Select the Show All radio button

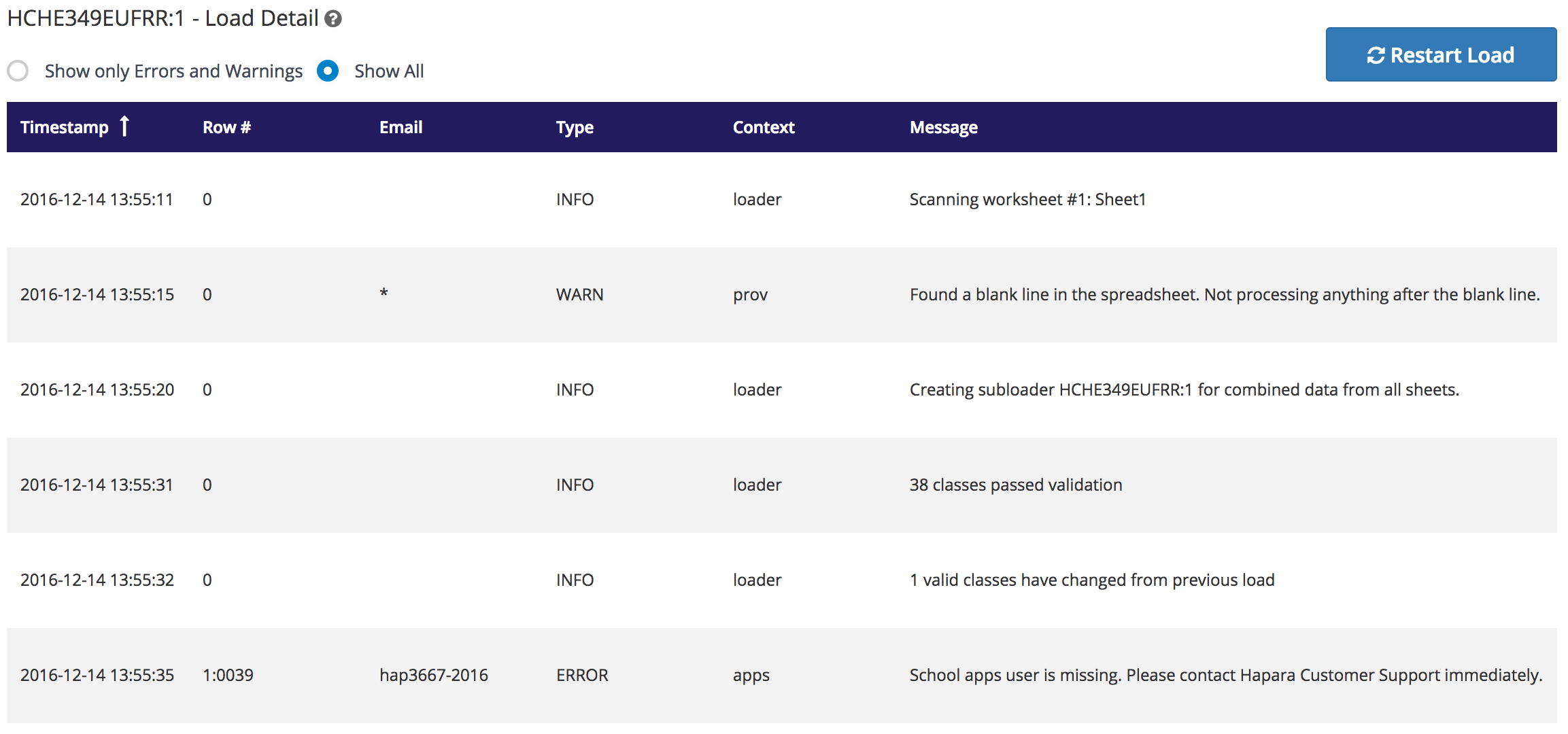pos(328,71)
